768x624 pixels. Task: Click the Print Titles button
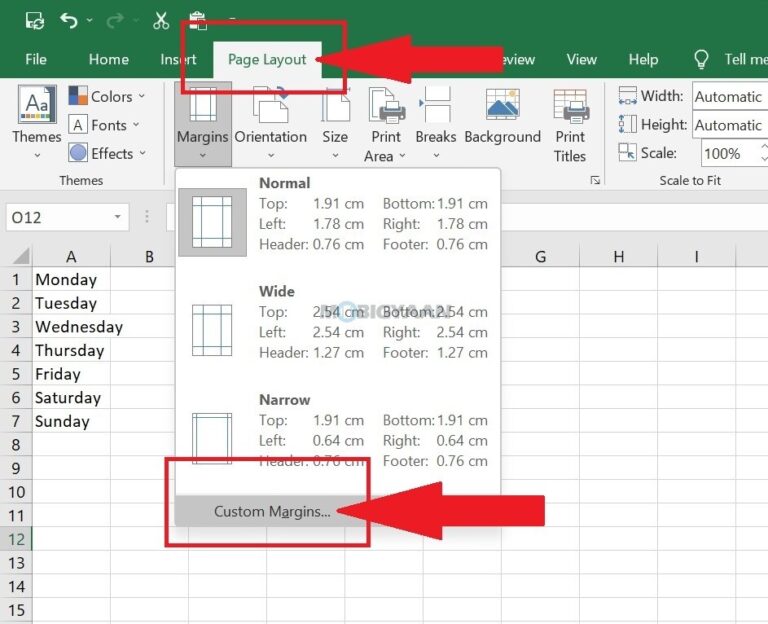(x=570, y=125)
